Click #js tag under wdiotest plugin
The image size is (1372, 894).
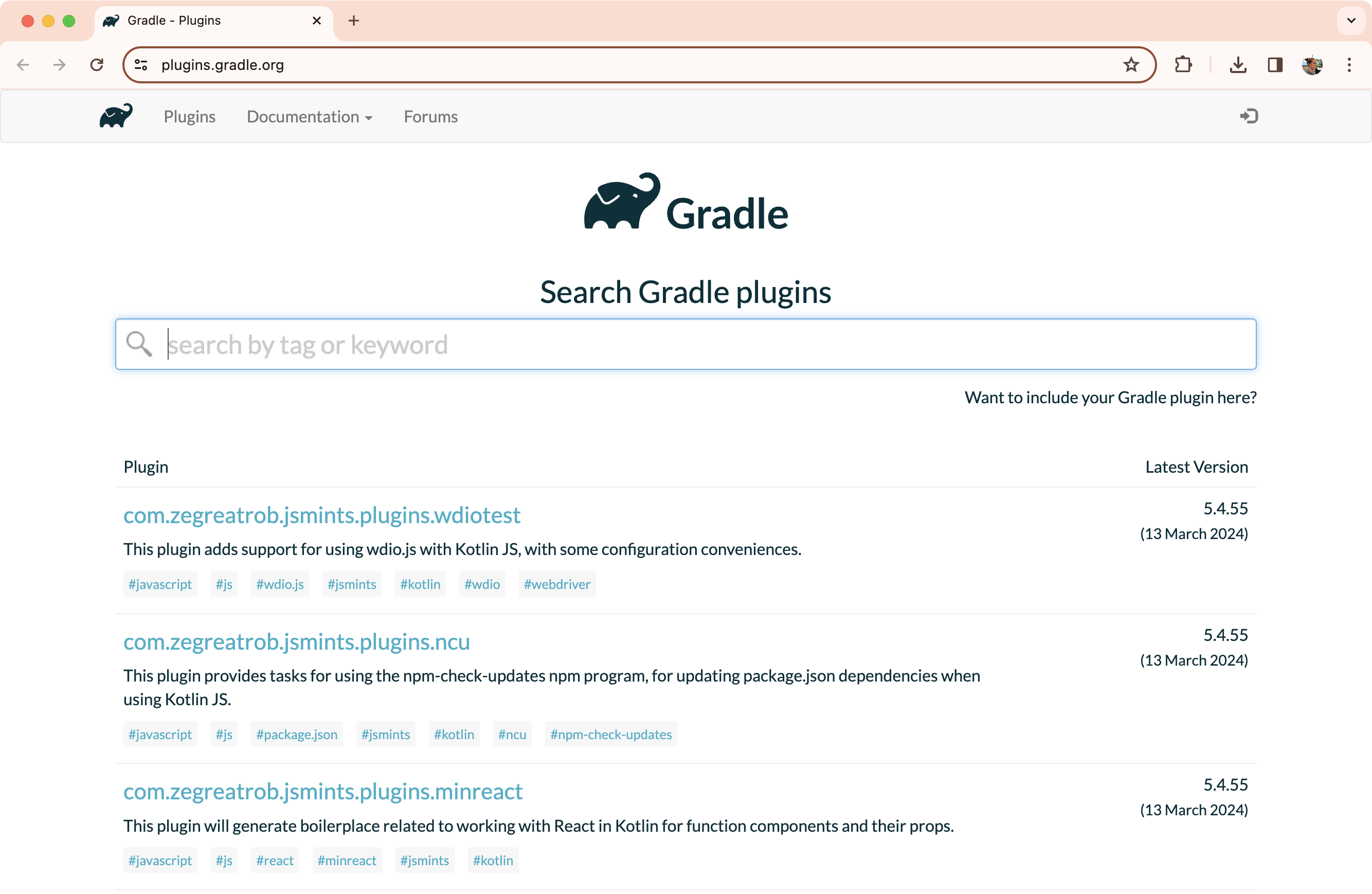[x=224, y=584]
